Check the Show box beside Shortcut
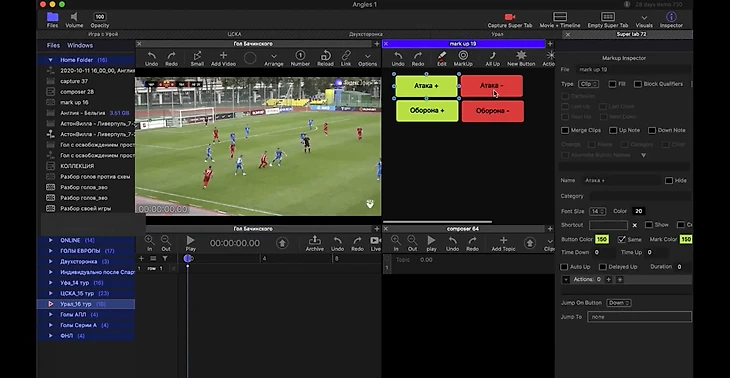This screenshot has width=730, height=378. 649,225
